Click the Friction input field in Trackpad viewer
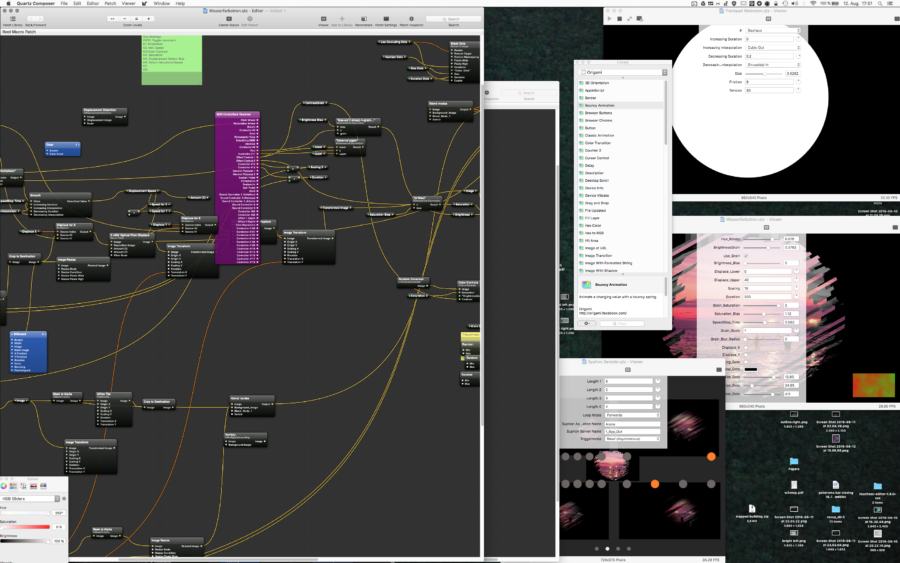900x563 pixels. point(770,82)
